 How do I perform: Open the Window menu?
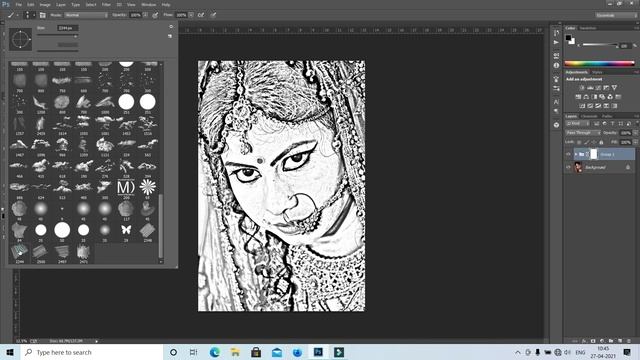pos(149,4)
